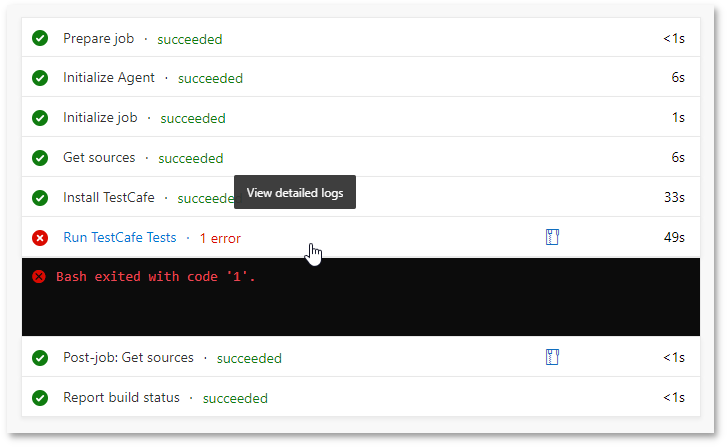Click the green check icon beside Prepare job
Viewport: 727px width, 448px height.
coord(40,39)
